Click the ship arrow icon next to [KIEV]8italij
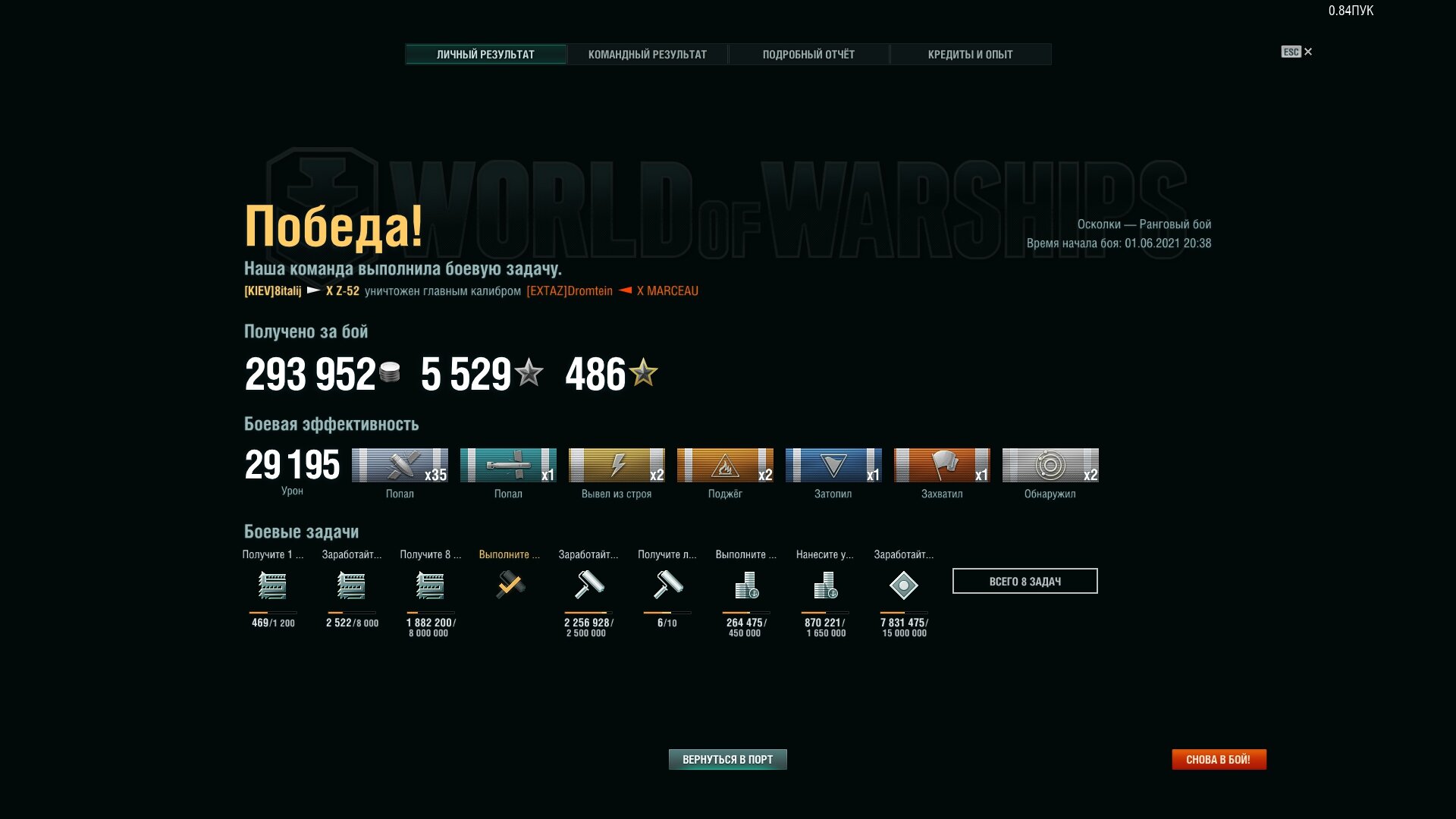The width and height of the screenshot is (1456, 819). (313, 290)
